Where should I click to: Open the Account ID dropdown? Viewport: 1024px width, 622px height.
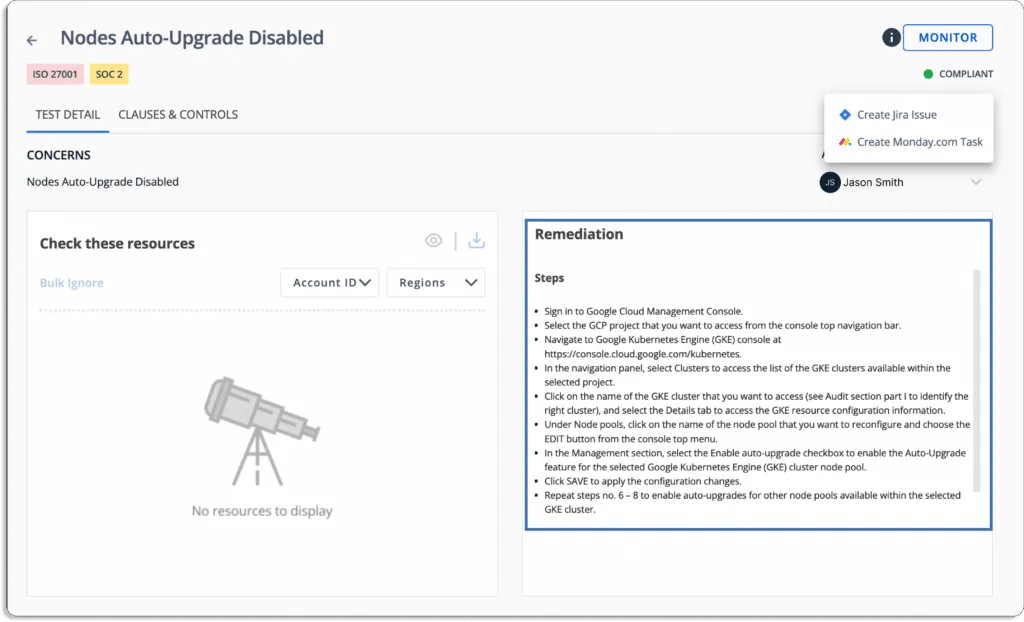click(x=330, y=282)
